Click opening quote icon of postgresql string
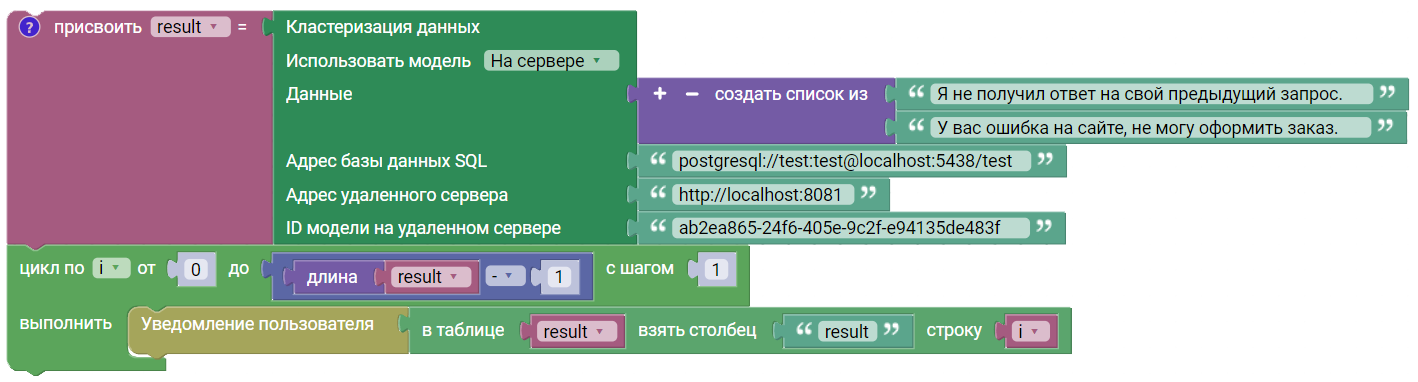Screen dimensions: 1418x382 (x=657, y=160)
